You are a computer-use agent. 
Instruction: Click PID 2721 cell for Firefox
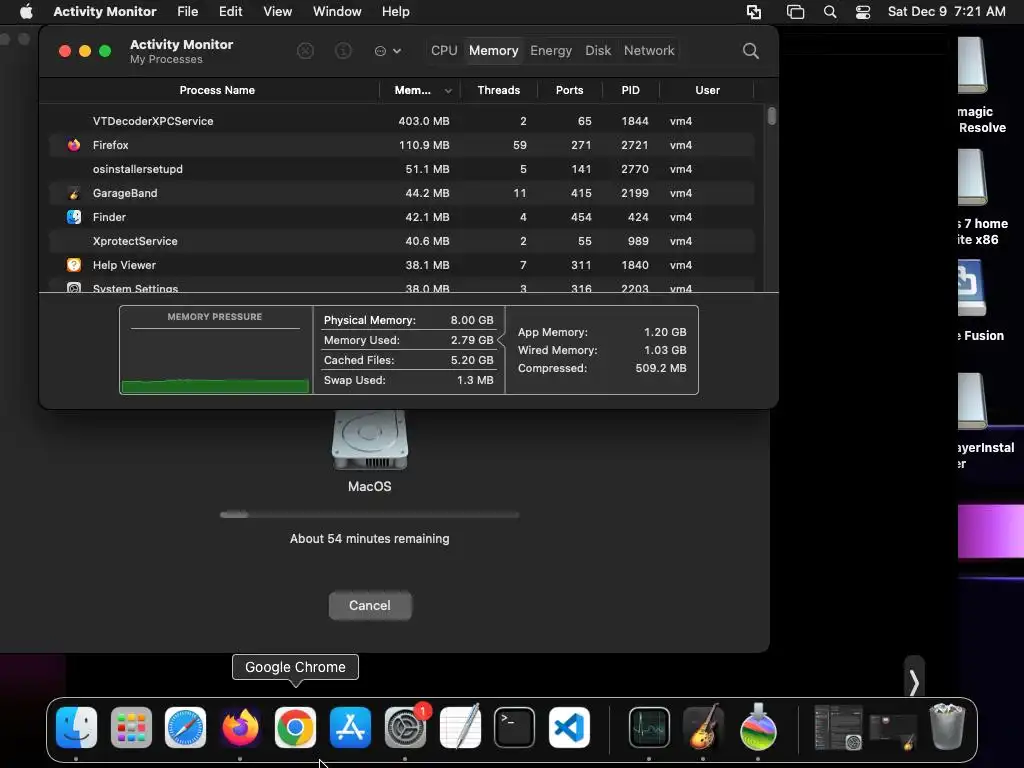click(635, 145)
